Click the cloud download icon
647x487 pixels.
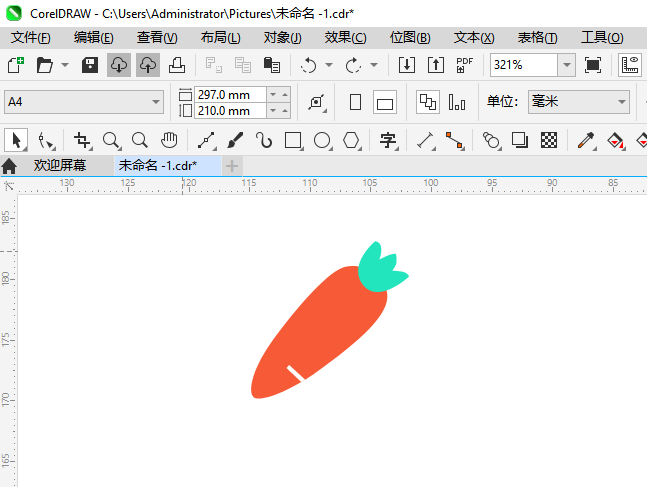point(119,65)
